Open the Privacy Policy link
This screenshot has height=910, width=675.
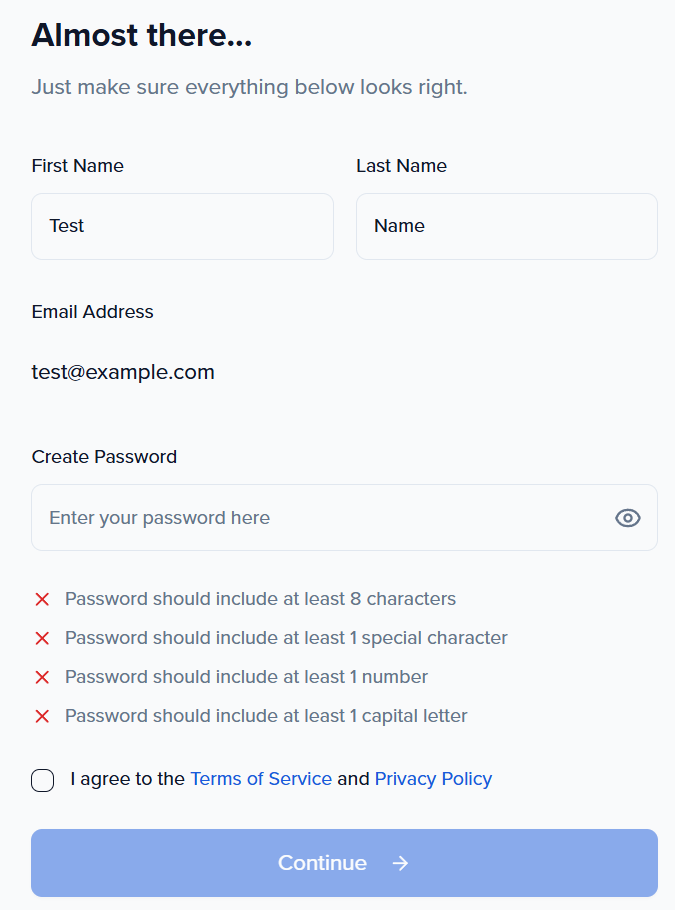pos(433,779)
